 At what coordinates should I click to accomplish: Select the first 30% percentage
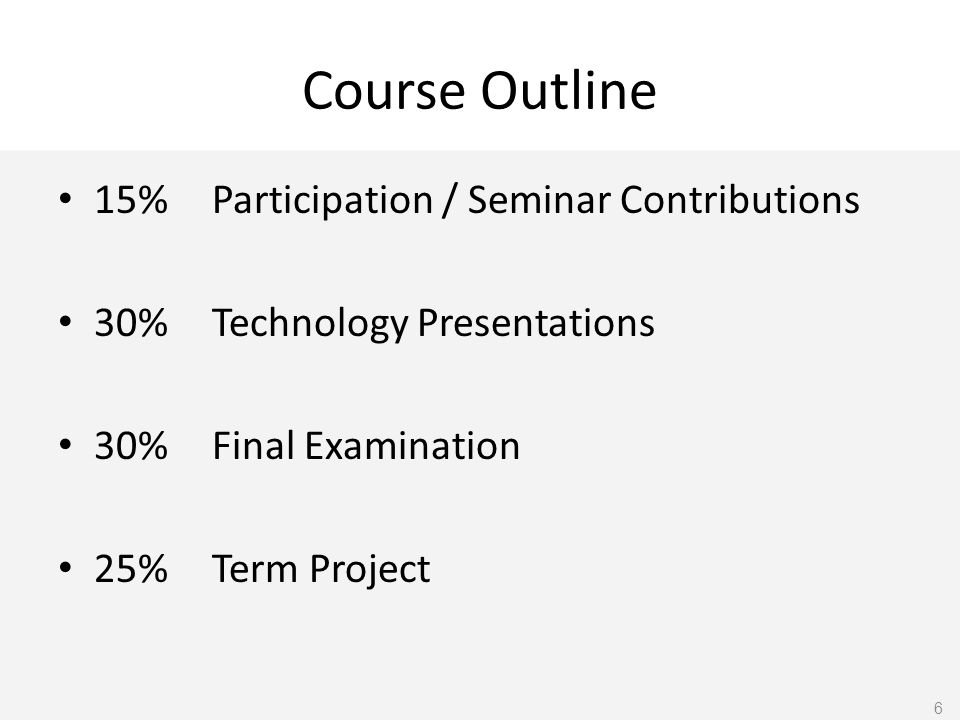[x=131, y=323]
